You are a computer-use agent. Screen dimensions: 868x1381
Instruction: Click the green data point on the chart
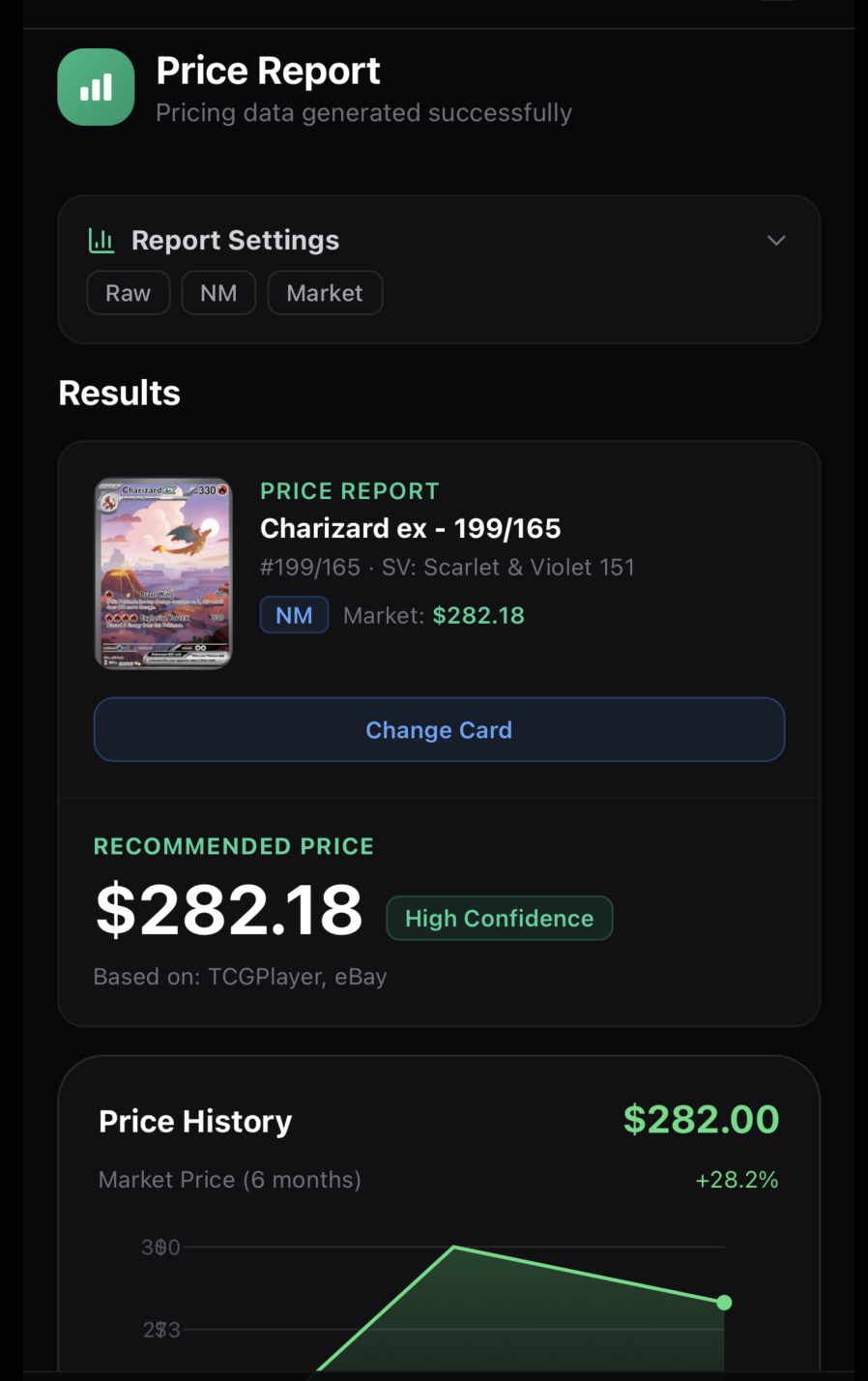click(x=724, y=1303)
